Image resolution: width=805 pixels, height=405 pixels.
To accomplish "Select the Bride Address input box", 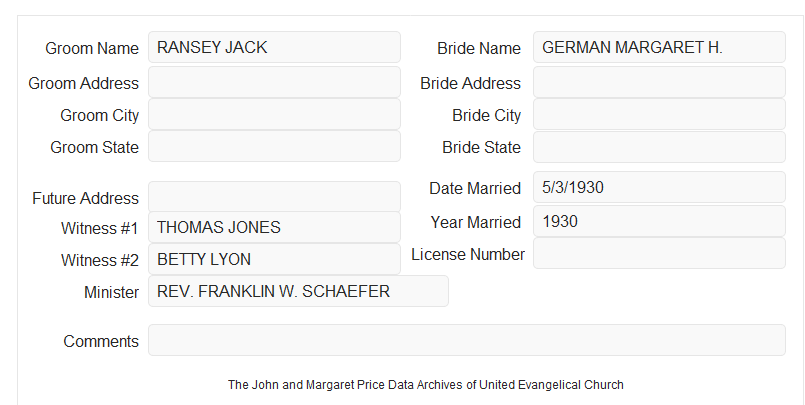I will click(659, 82).
